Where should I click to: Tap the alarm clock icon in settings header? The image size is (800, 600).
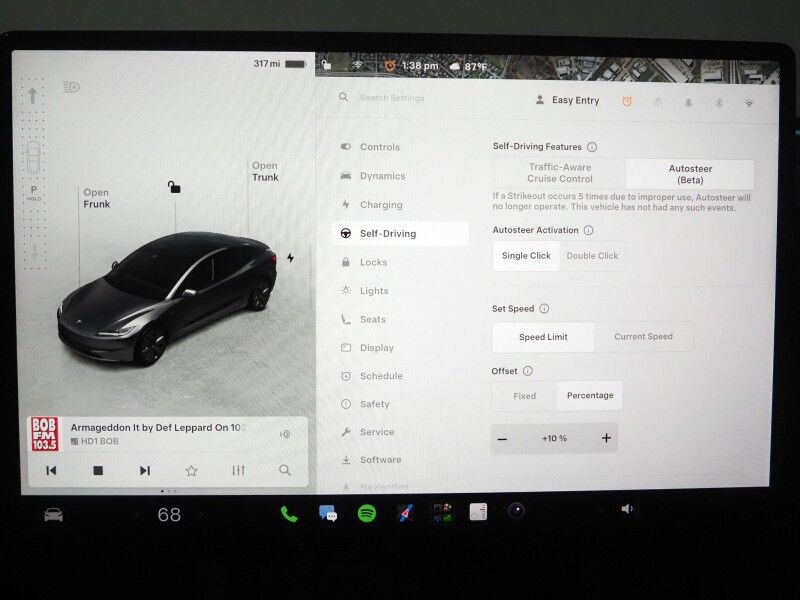click(x=627, y=102)
